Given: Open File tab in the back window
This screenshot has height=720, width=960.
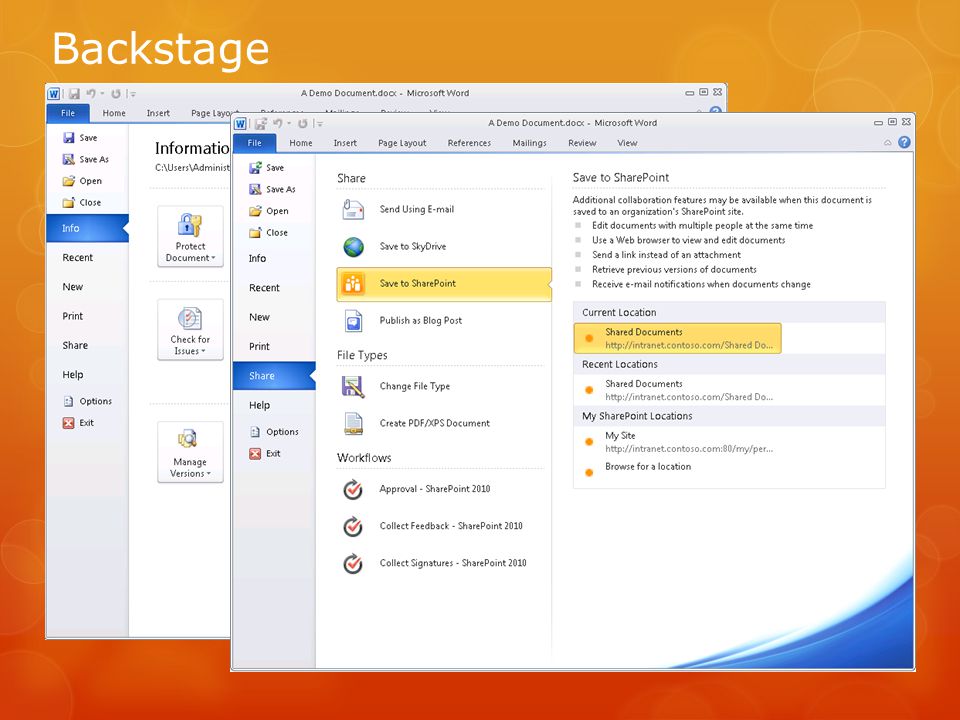Looking at the screenshot, I should click(x=68, y=113).
